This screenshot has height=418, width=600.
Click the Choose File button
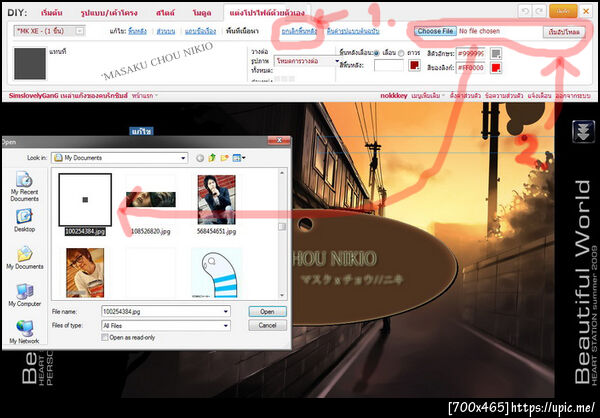click(435, 31)
